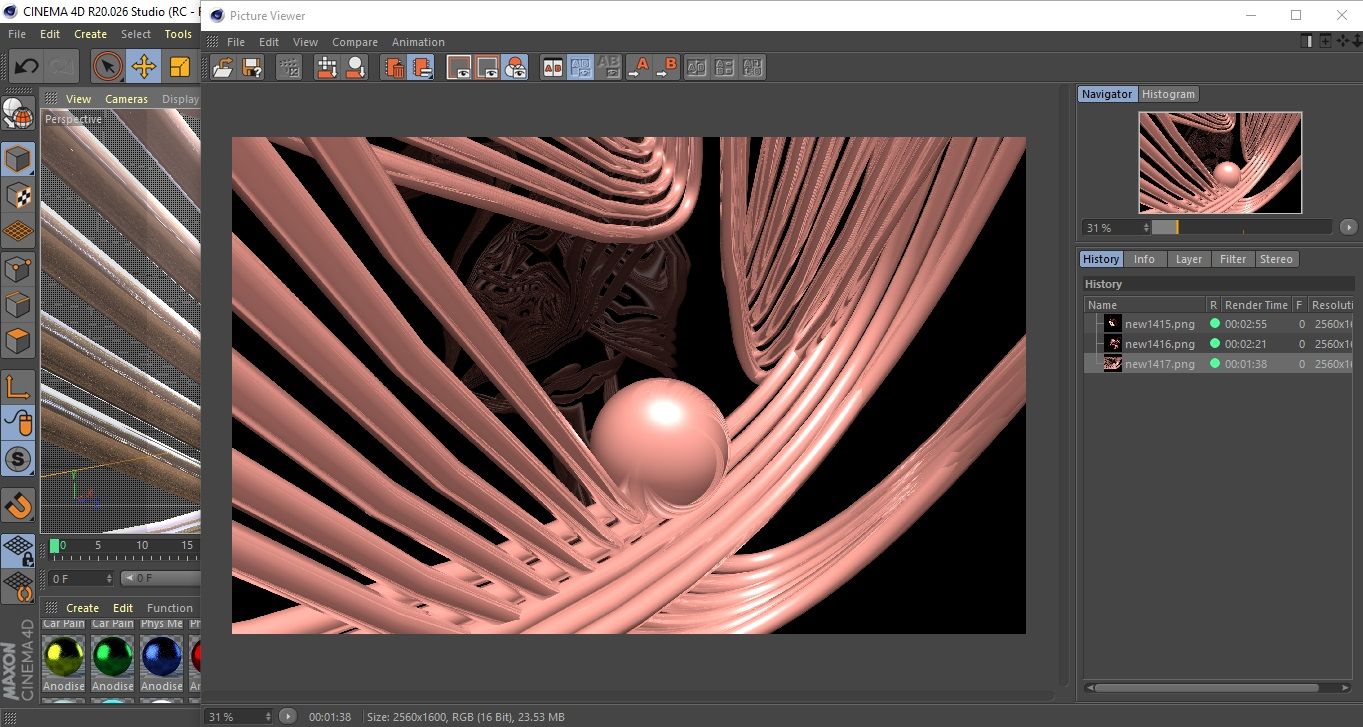
Task: Click the Navigator zoom percent spinner arrows
Action: pyautogui.click(x=1145, y=228)
